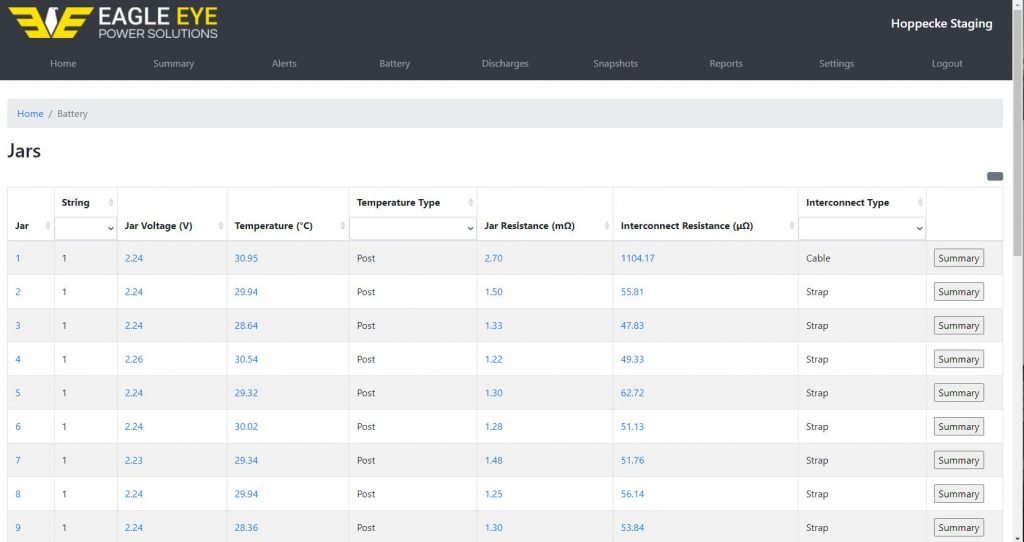Screen dimensions: 1024x542
Task: Open the Snapshots navigation item
Action: tap(616, 63)
